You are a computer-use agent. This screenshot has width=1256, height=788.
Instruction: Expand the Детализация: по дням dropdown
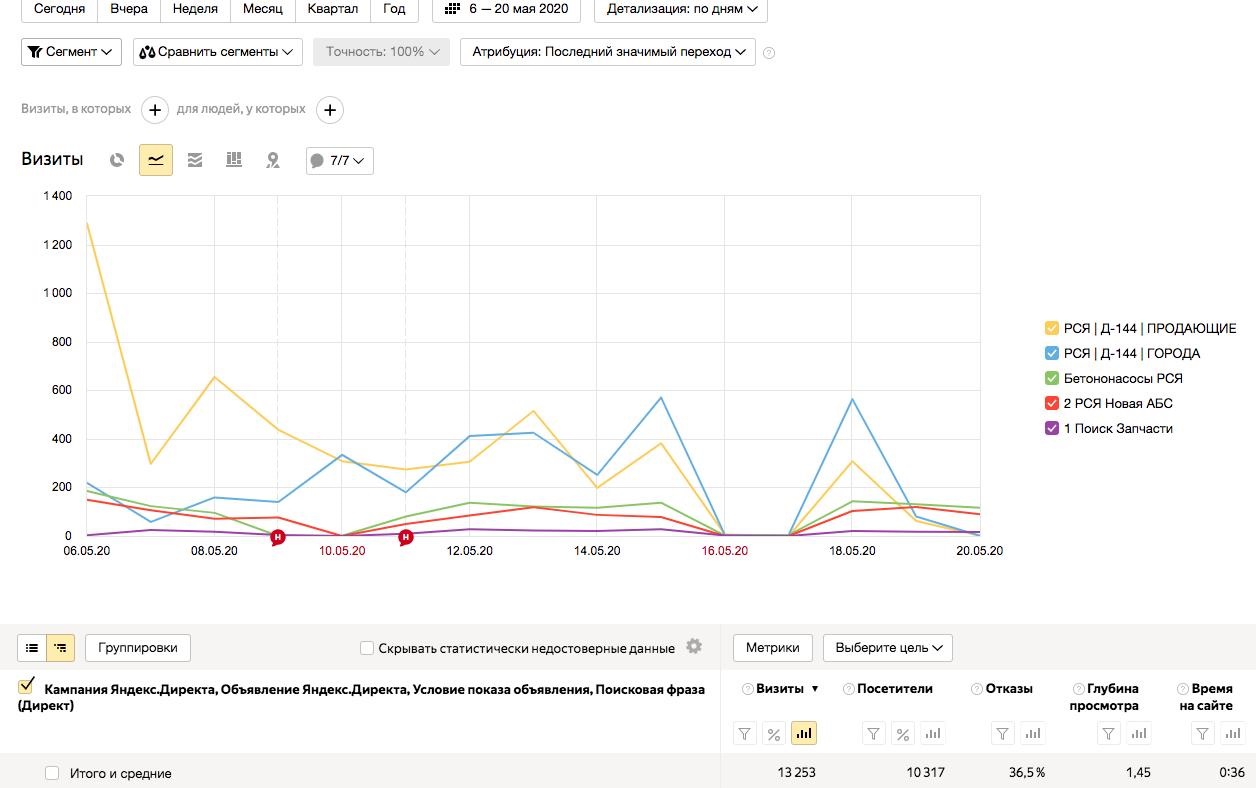(x=681, y=9)
